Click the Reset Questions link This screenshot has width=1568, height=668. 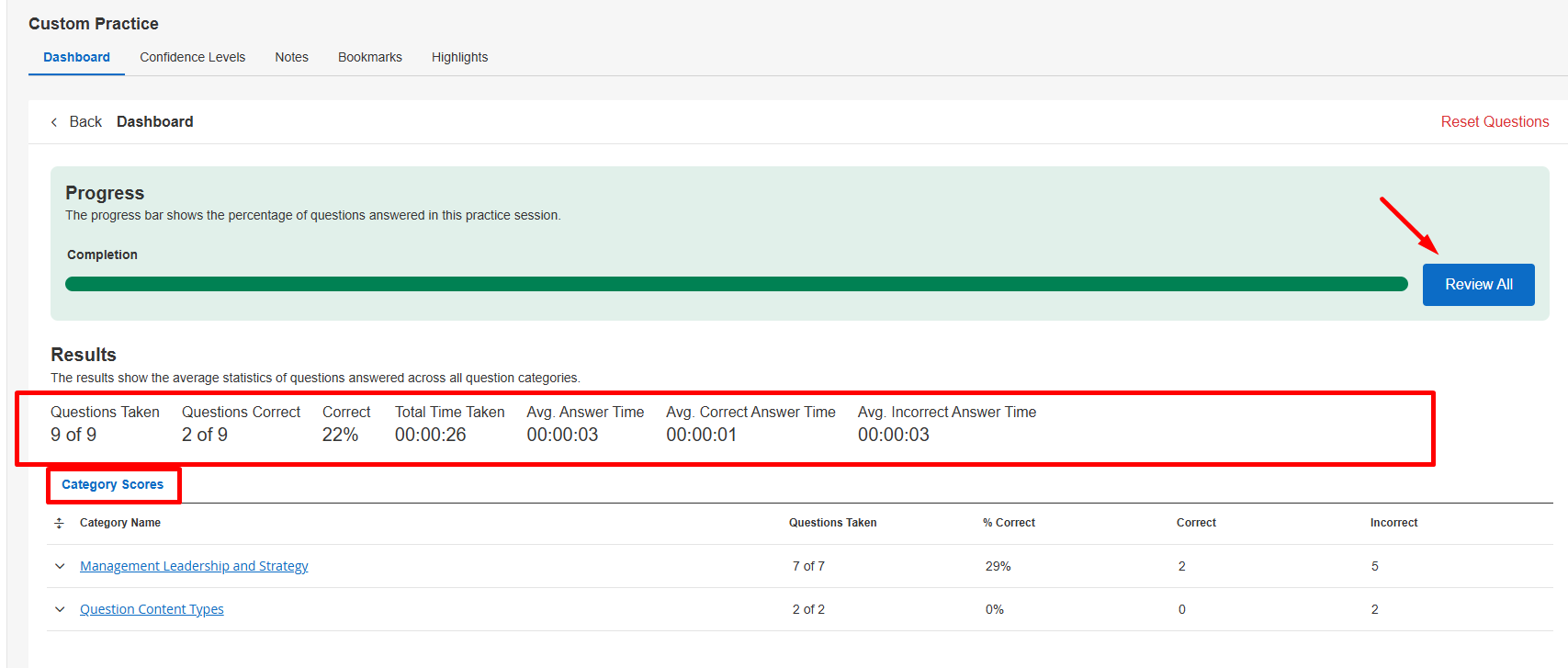click(x=1495, y=121)
